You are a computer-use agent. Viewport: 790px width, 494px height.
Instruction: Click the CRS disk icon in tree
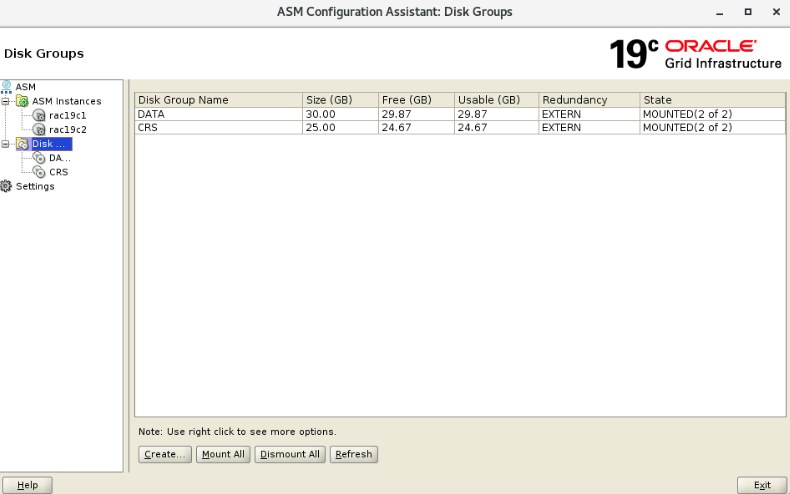pos(39,172)
